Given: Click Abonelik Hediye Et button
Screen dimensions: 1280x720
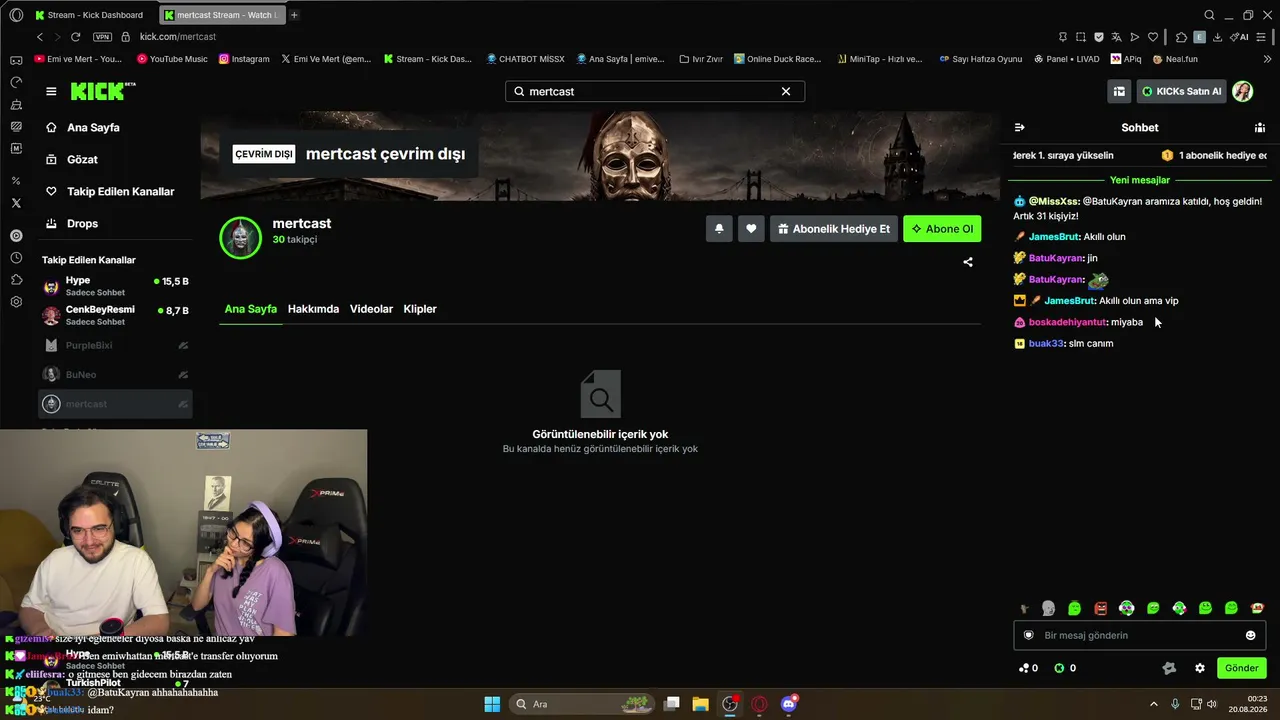Looking at the screenshot, I should (x=833, y=229).
